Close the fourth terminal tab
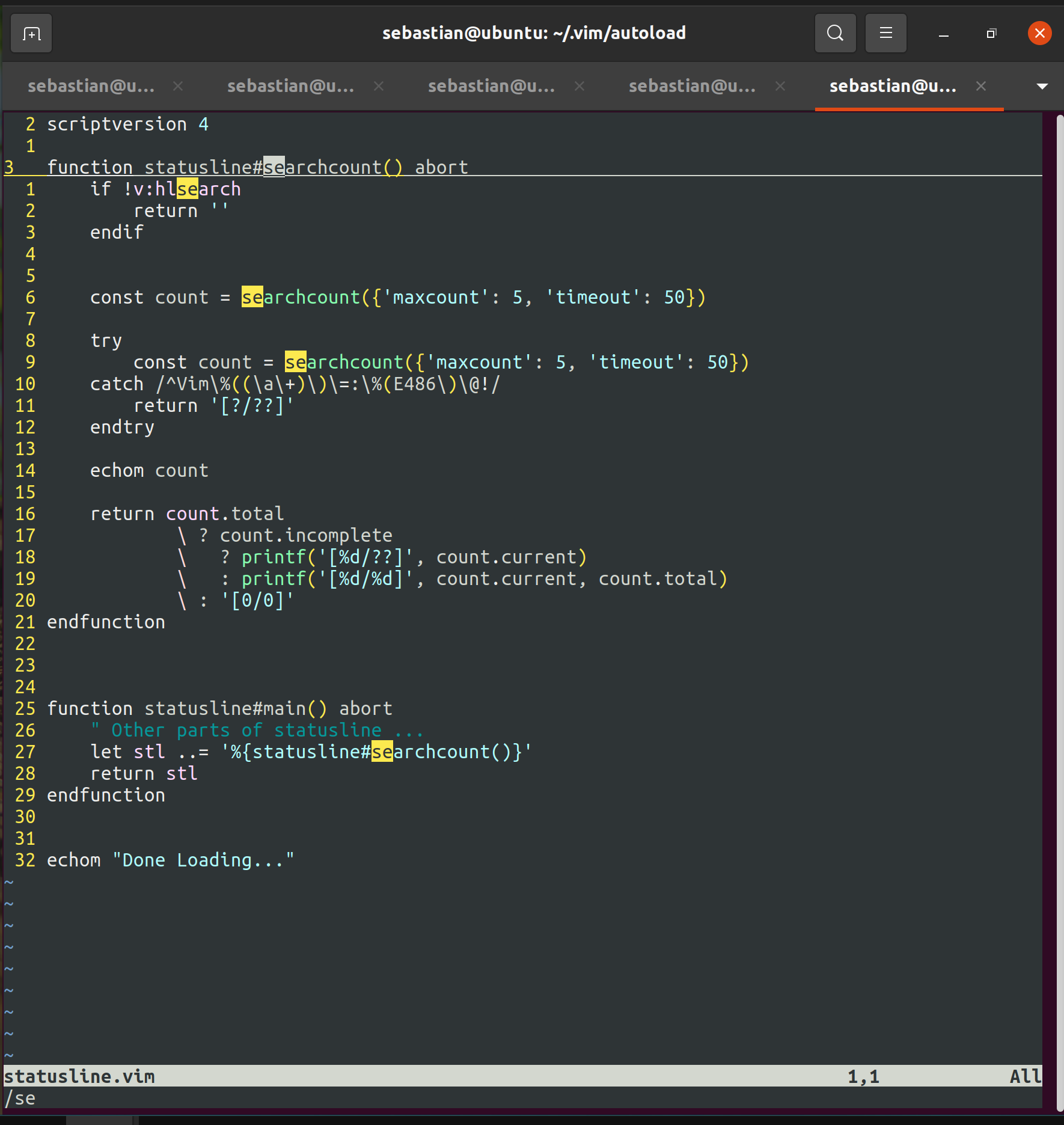1064x1125 pixels. [780, 86]
